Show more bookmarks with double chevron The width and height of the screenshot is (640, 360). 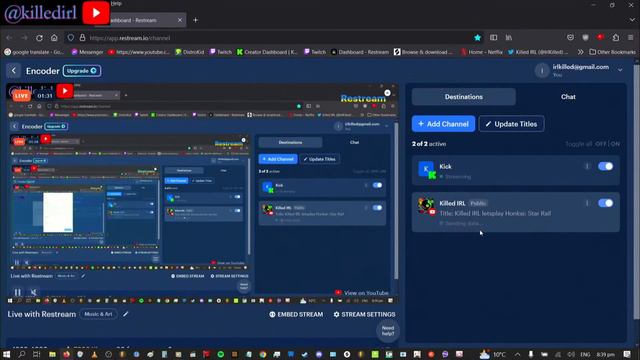pyautogui.click(x=580, y=52)
